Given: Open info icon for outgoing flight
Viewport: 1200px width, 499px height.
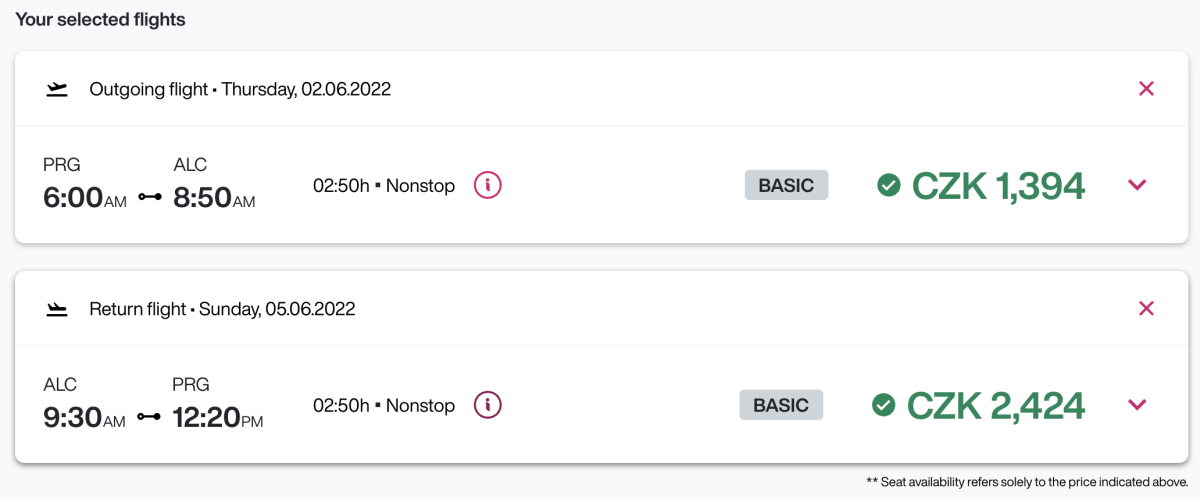Looking at the screenshot, I should click(x=487, y=185).
